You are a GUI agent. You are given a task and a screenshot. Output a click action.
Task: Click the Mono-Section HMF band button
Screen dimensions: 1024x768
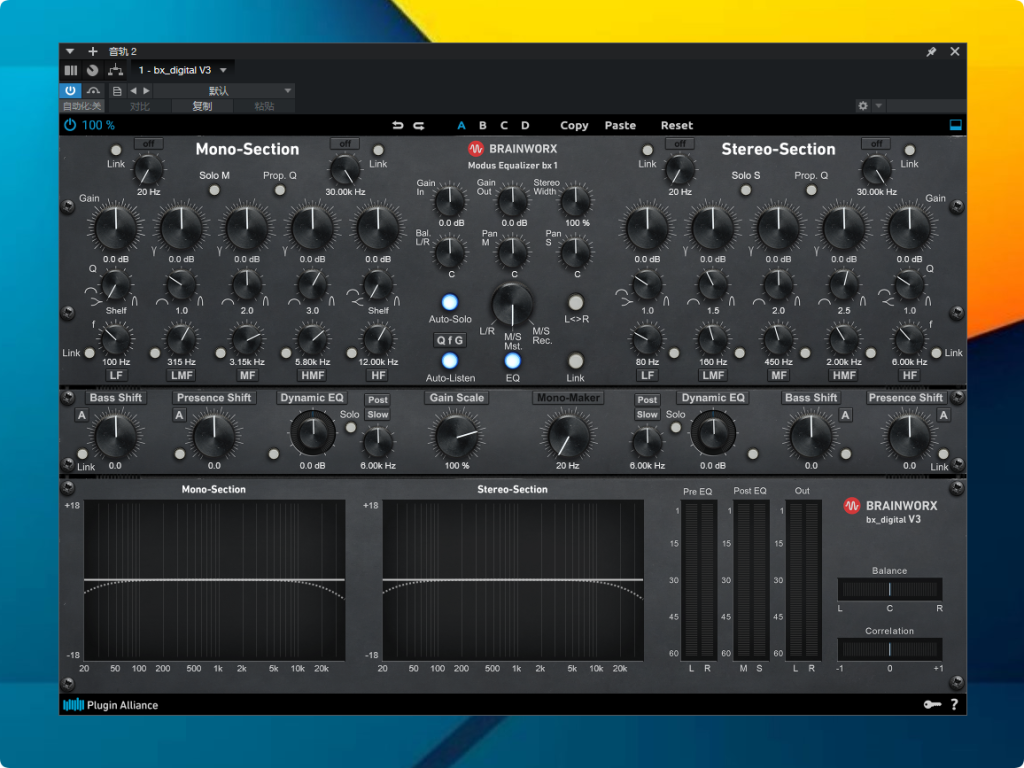point(313,376)
